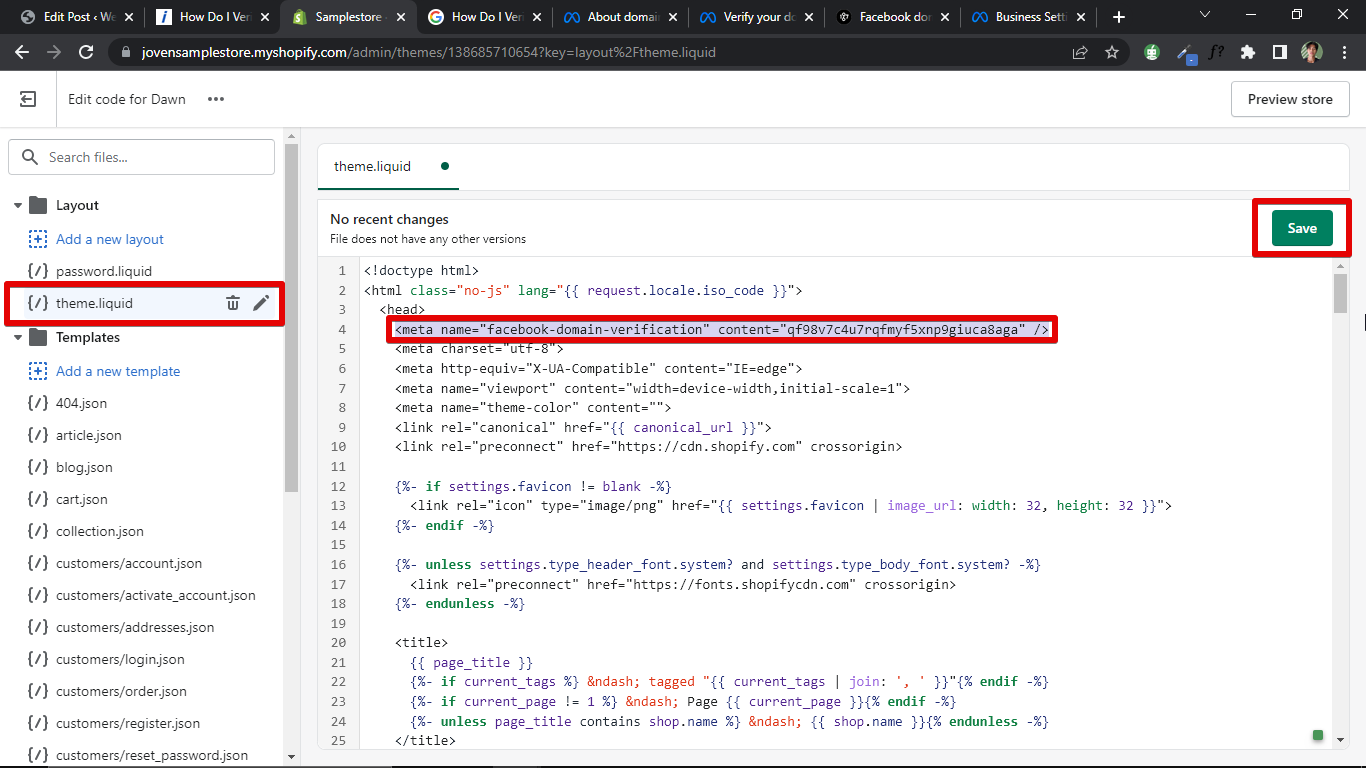Click the password.liquid file icon
The image size is (1366, 768).
tap(38, 271)
